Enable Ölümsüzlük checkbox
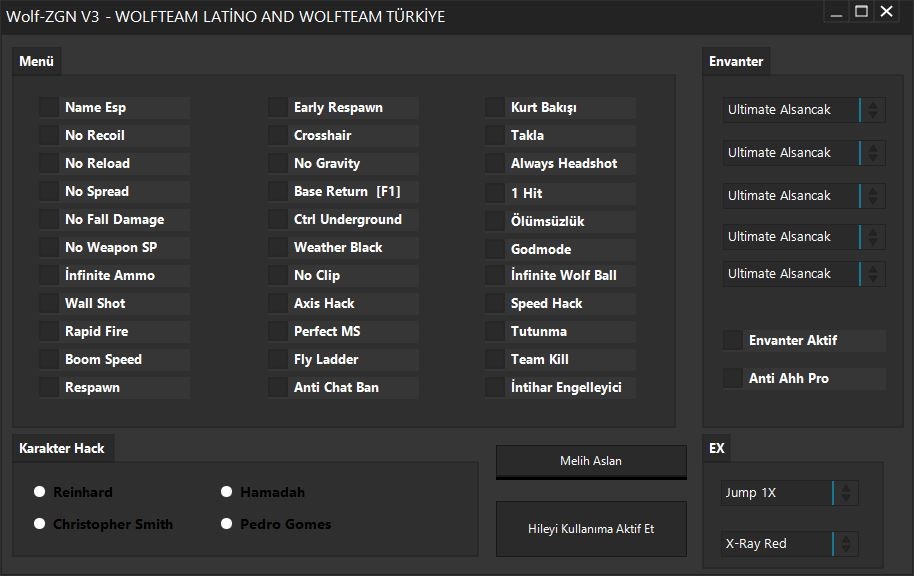The width and height of the screenshot is (914, 576). 495,221
